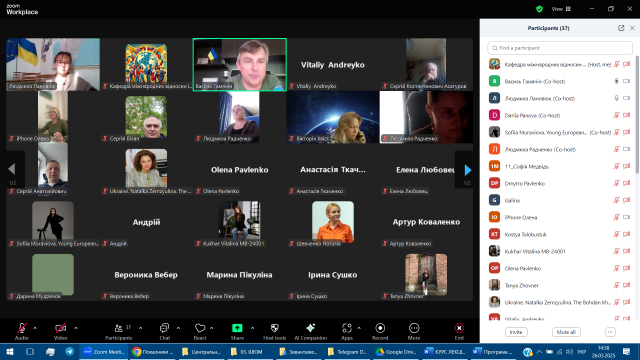Viewport: 640px width, 360px height.
Task: Open the Apps icon in toolbar
Action: pos(347,328)
